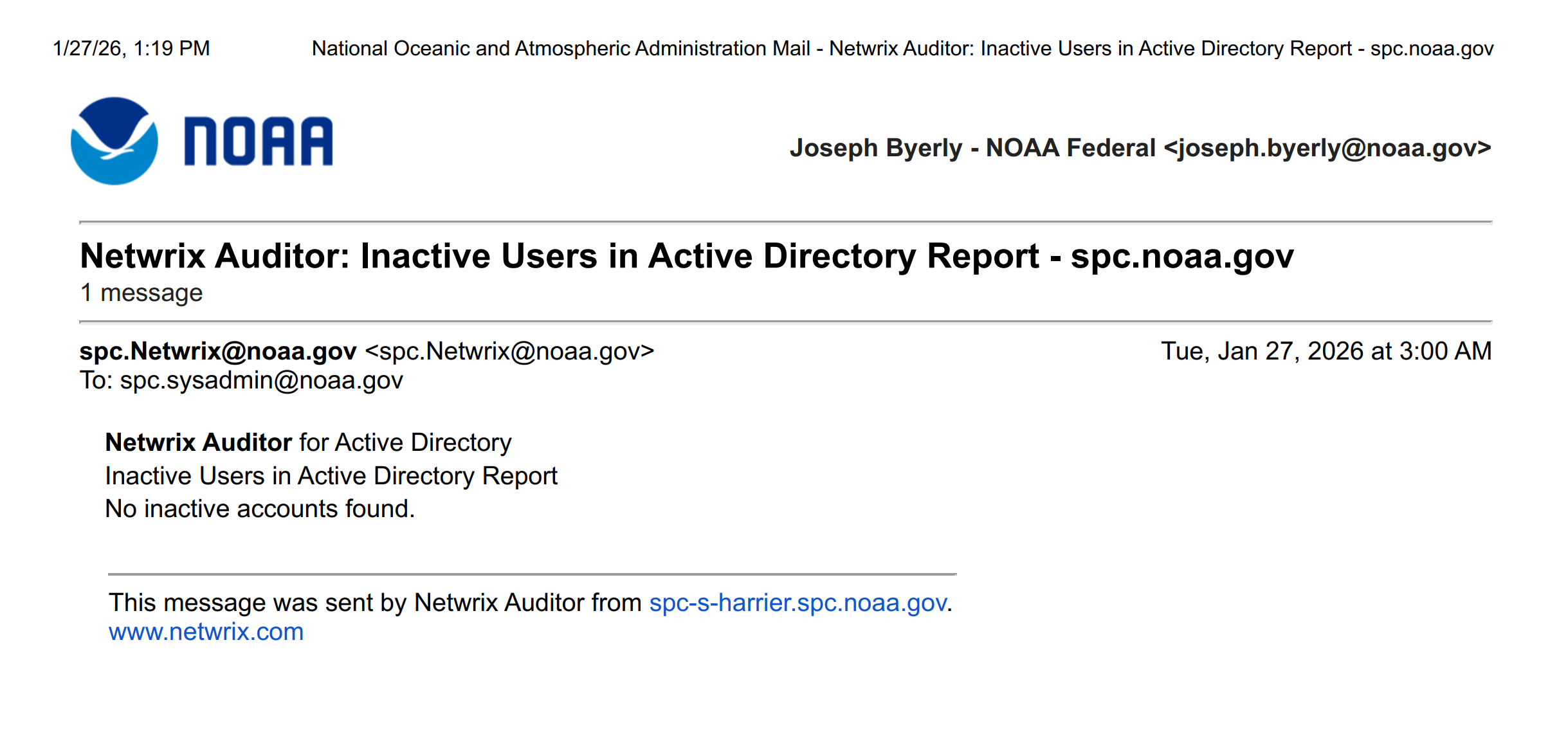The height and width of the screenshot is (739, 1568).
Task: Click sender name spc.Netwrix@noaa.gov in bold
Action: coord(218,351)
